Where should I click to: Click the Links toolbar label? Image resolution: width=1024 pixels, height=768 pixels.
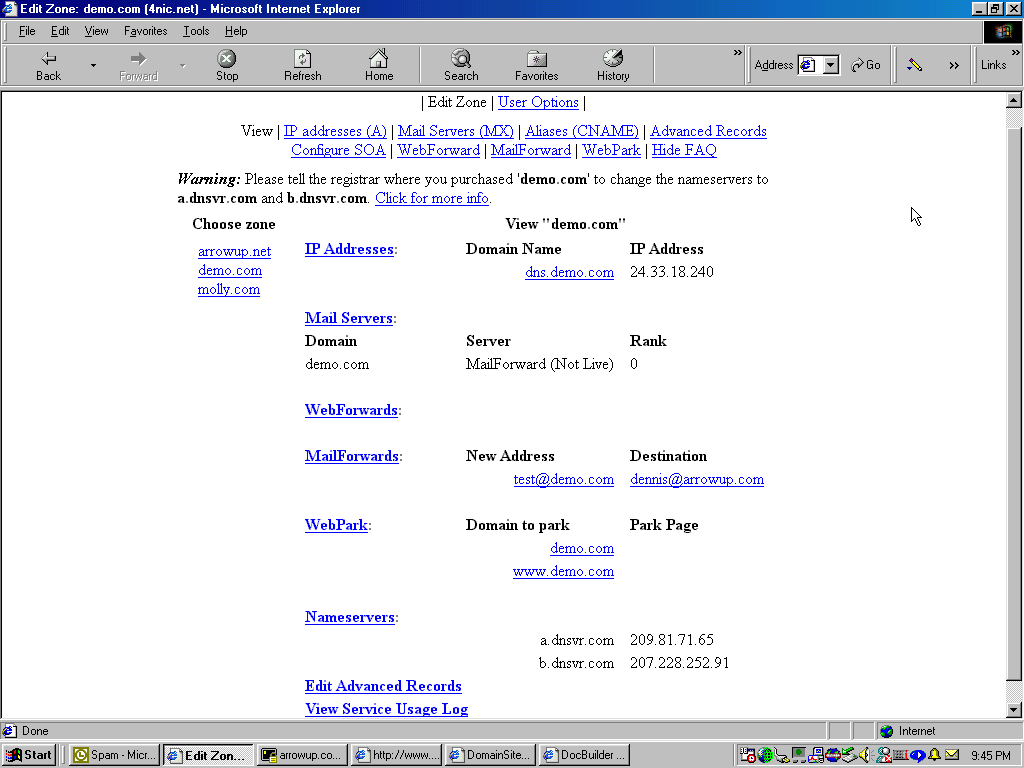tap(993, 65)
